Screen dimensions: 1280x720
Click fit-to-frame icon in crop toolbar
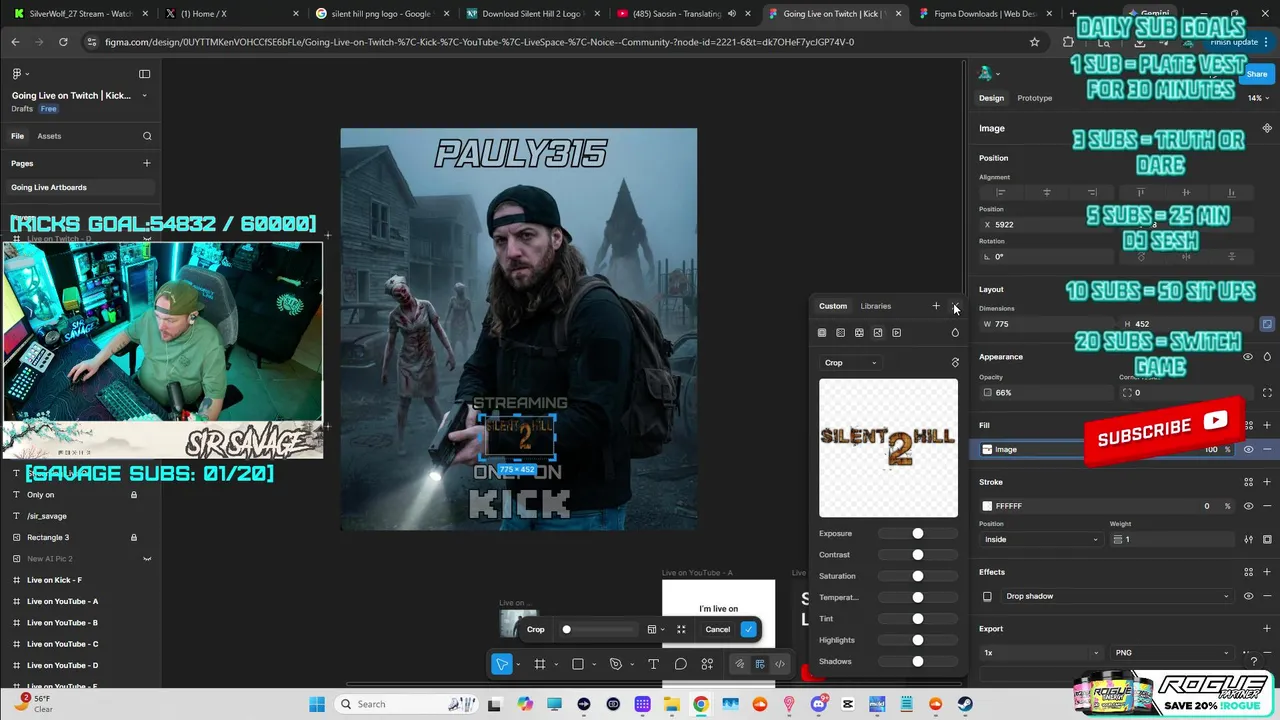[x=681, y=630]
